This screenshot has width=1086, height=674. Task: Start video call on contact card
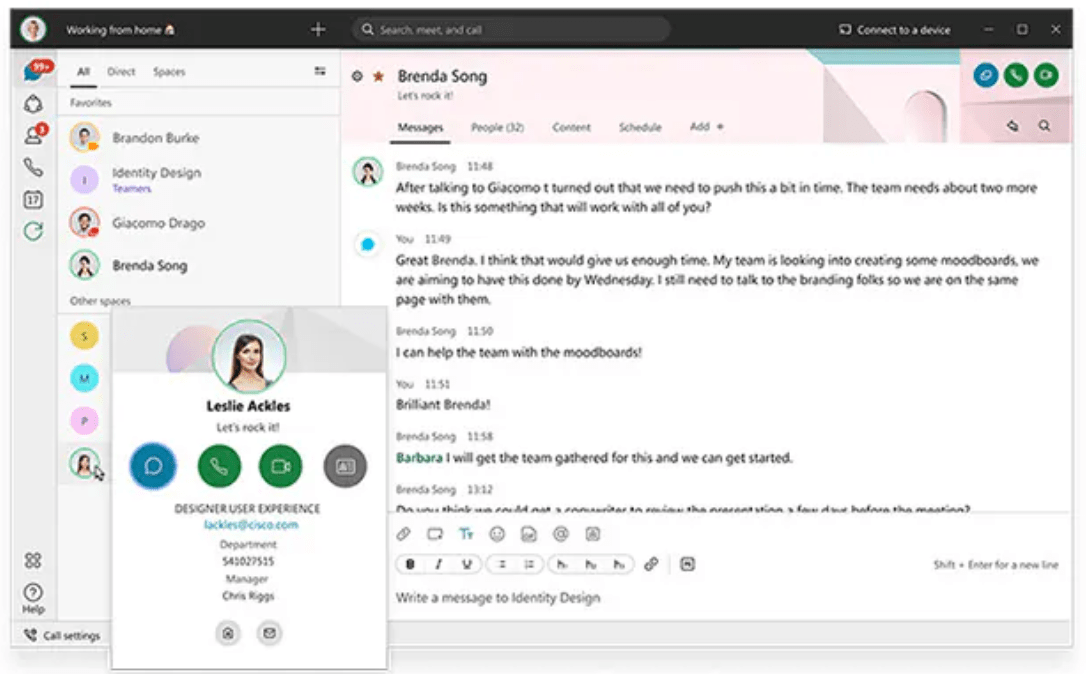[281, 466]
